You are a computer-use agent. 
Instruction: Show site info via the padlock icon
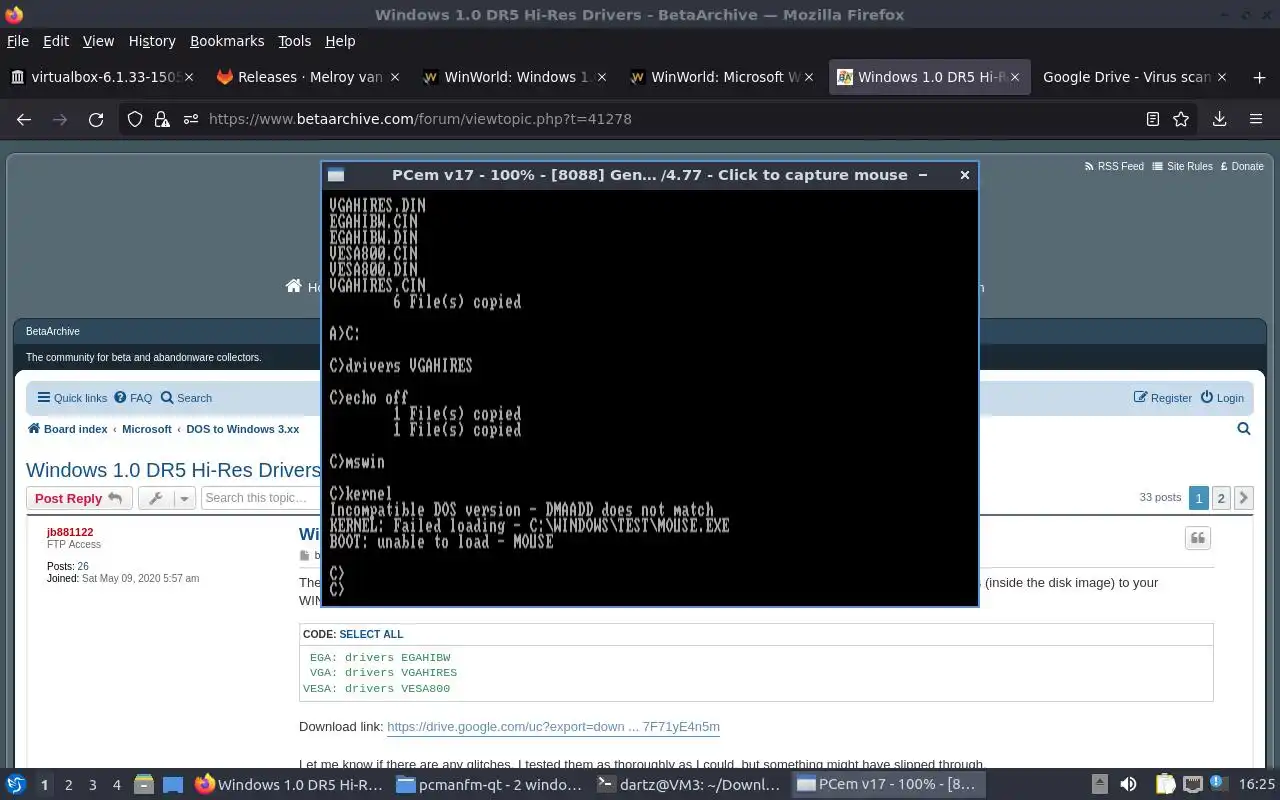[162, 119]
